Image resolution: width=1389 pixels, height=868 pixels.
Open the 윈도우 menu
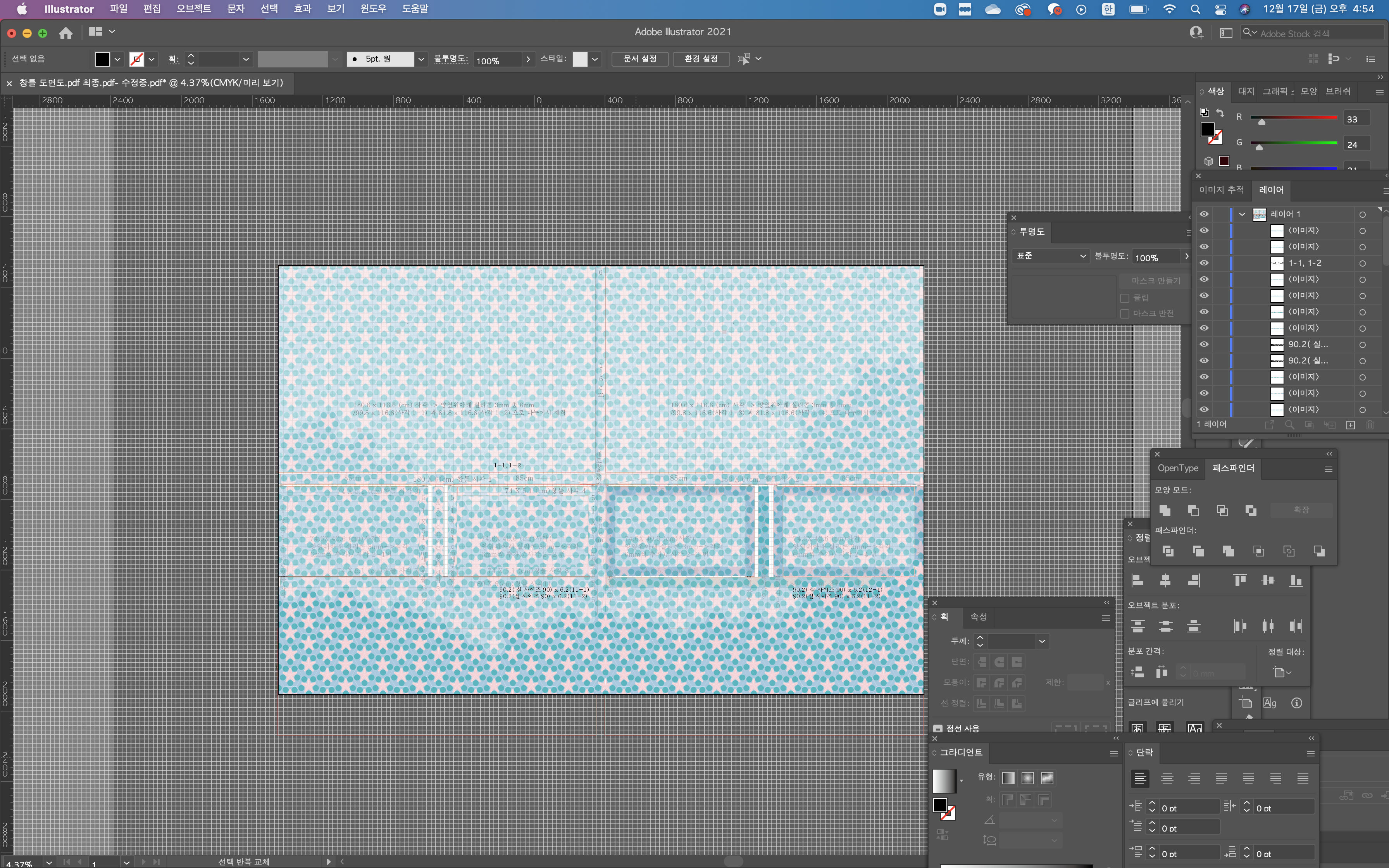tap(373, 9)
